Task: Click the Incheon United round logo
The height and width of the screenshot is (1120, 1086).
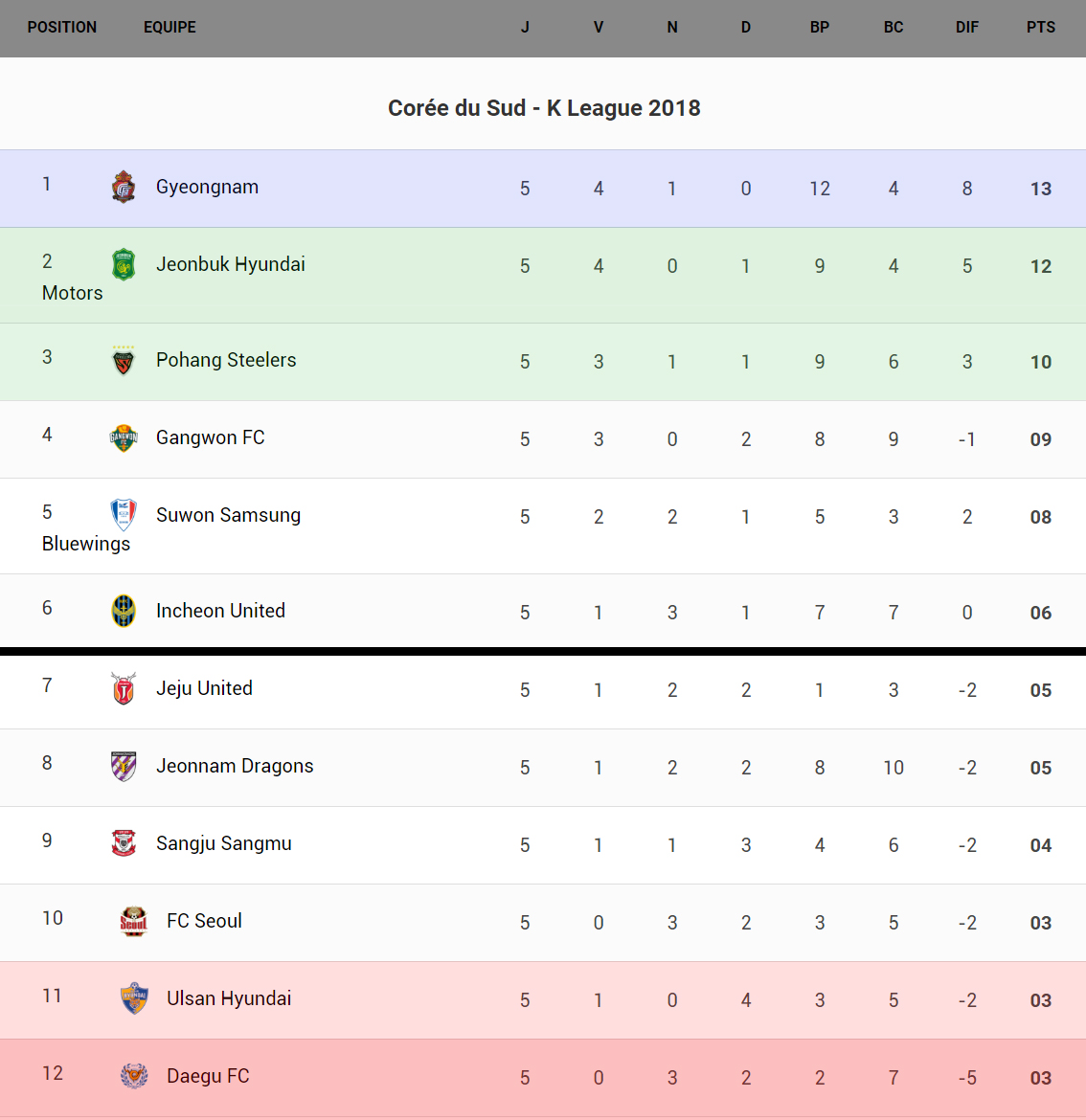Action: (124, 611)
